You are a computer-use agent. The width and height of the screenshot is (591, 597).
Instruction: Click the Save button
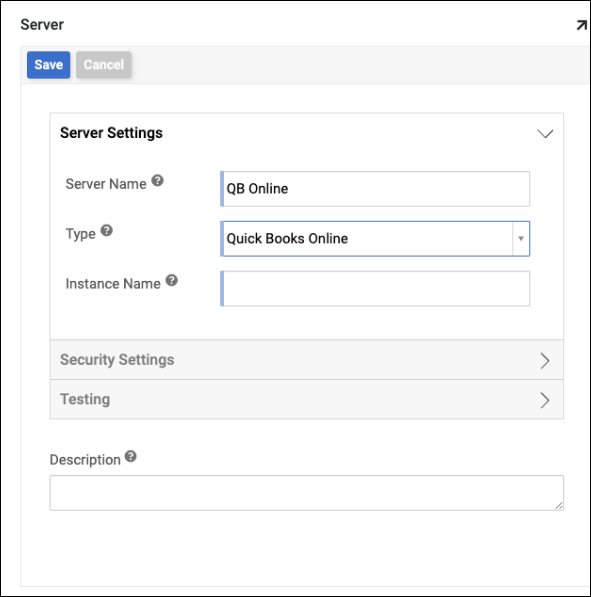coord(48,65)
